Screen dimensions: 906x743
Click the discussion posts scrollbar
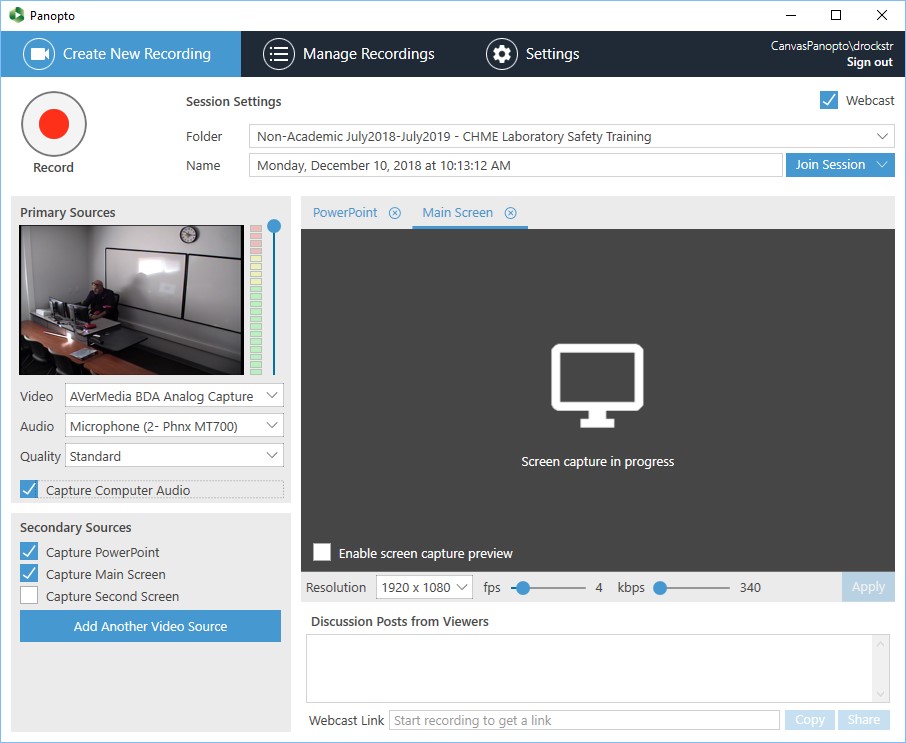[x=880, y=668]
